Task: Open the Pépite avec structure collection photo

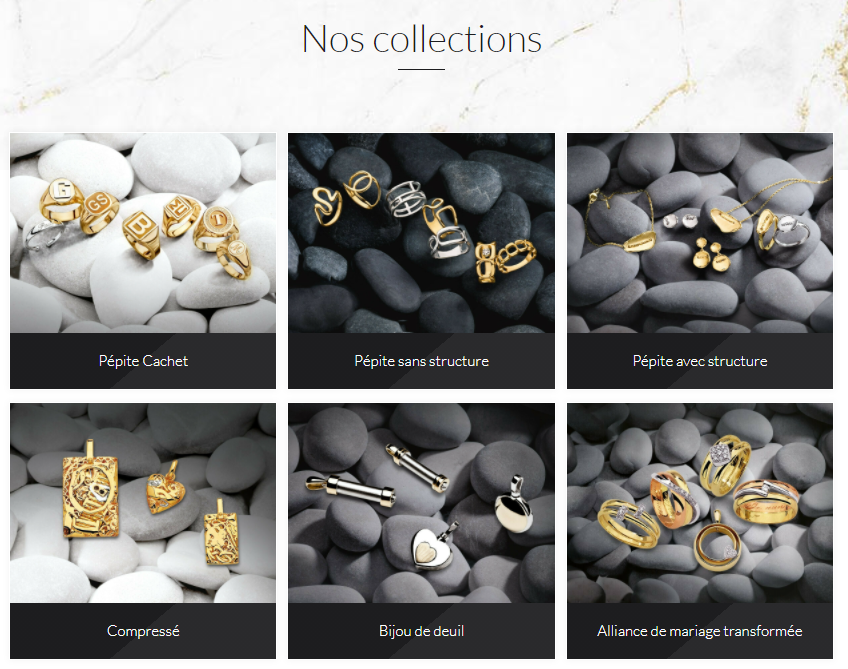Action: 700,233
